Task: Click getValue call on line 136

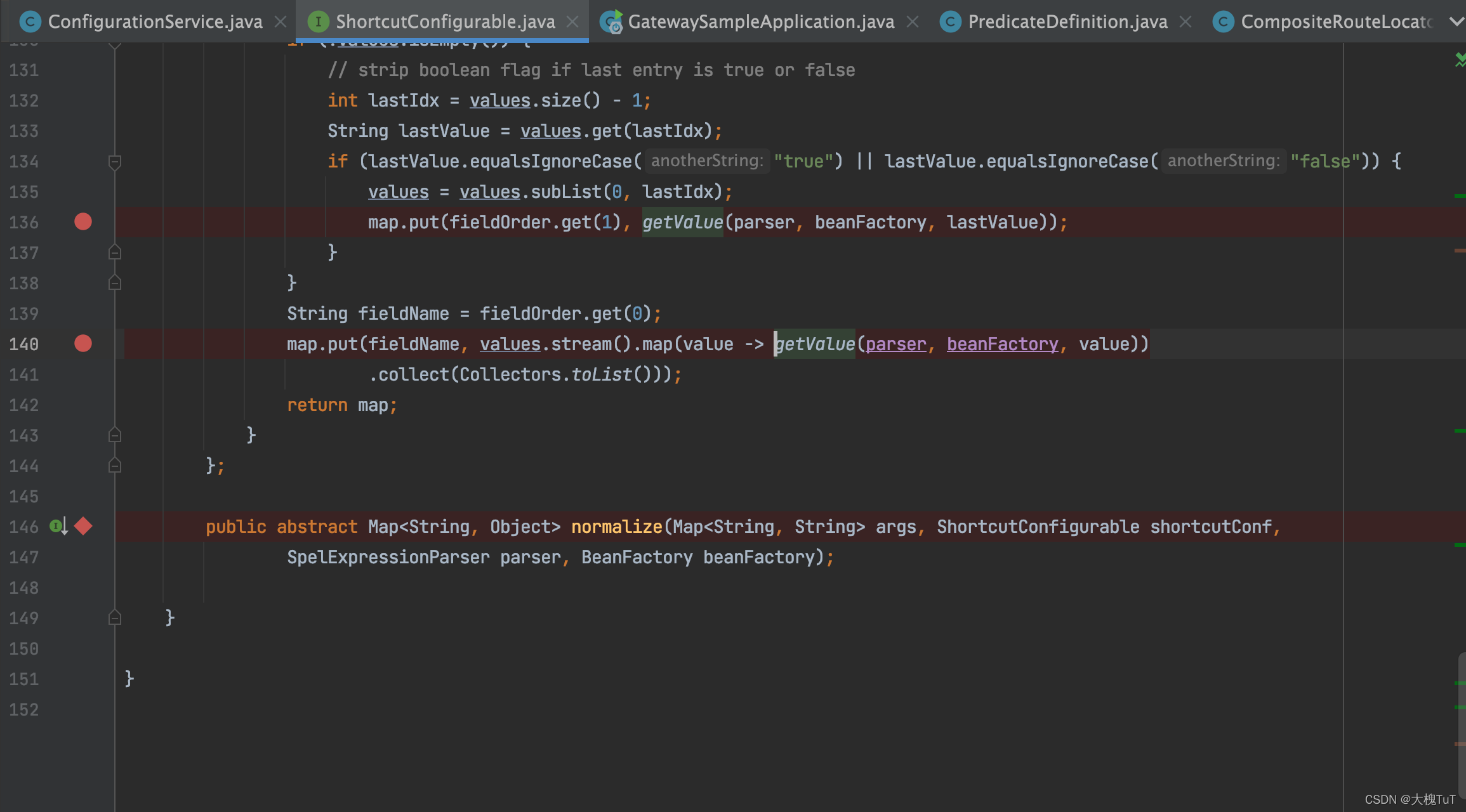Action: [x=683, y=222]
